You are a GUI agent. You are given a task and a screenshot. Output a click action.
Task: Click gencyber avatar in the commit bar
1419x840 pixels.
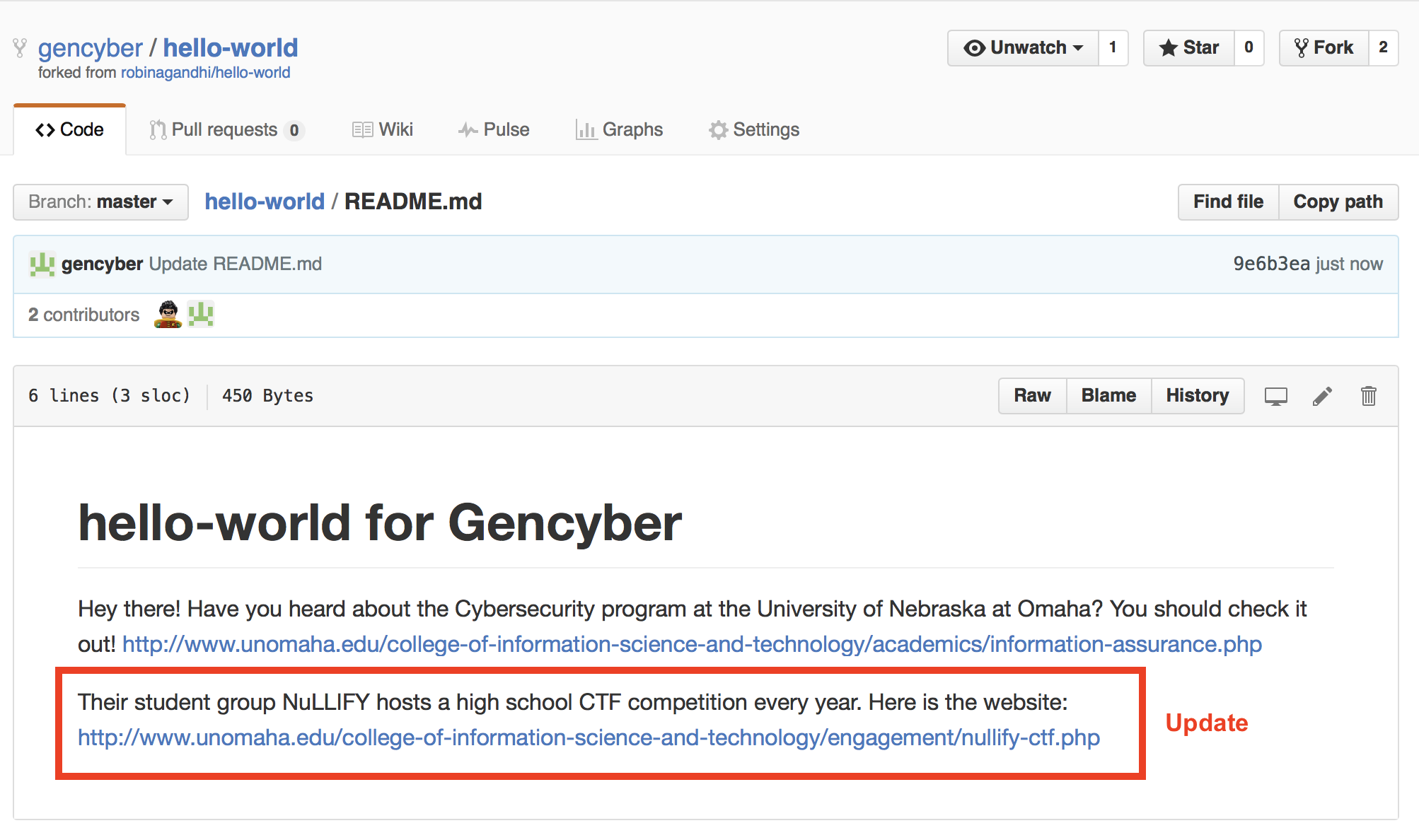[x=42, y=264]
